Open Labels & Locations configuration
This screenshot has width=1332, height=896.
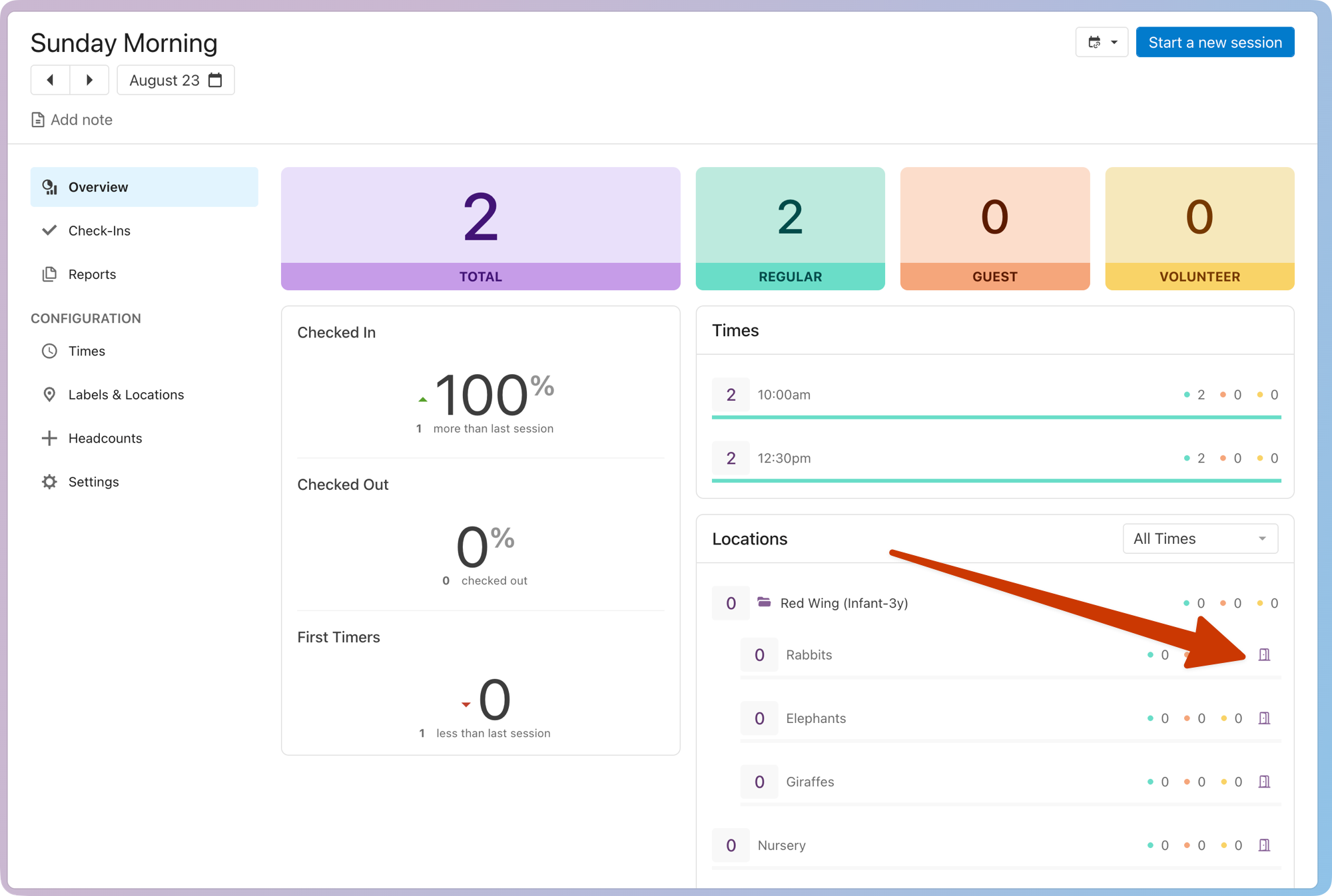click(145, 395)
